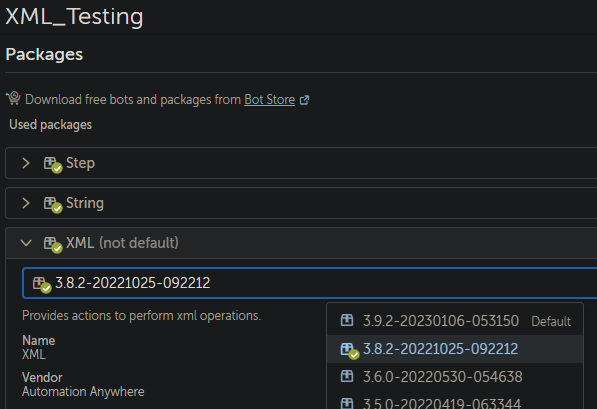This screenshot has width=597, height=409.
Task: Click the external link icon beside Bot Store
Action: (304, 100)
